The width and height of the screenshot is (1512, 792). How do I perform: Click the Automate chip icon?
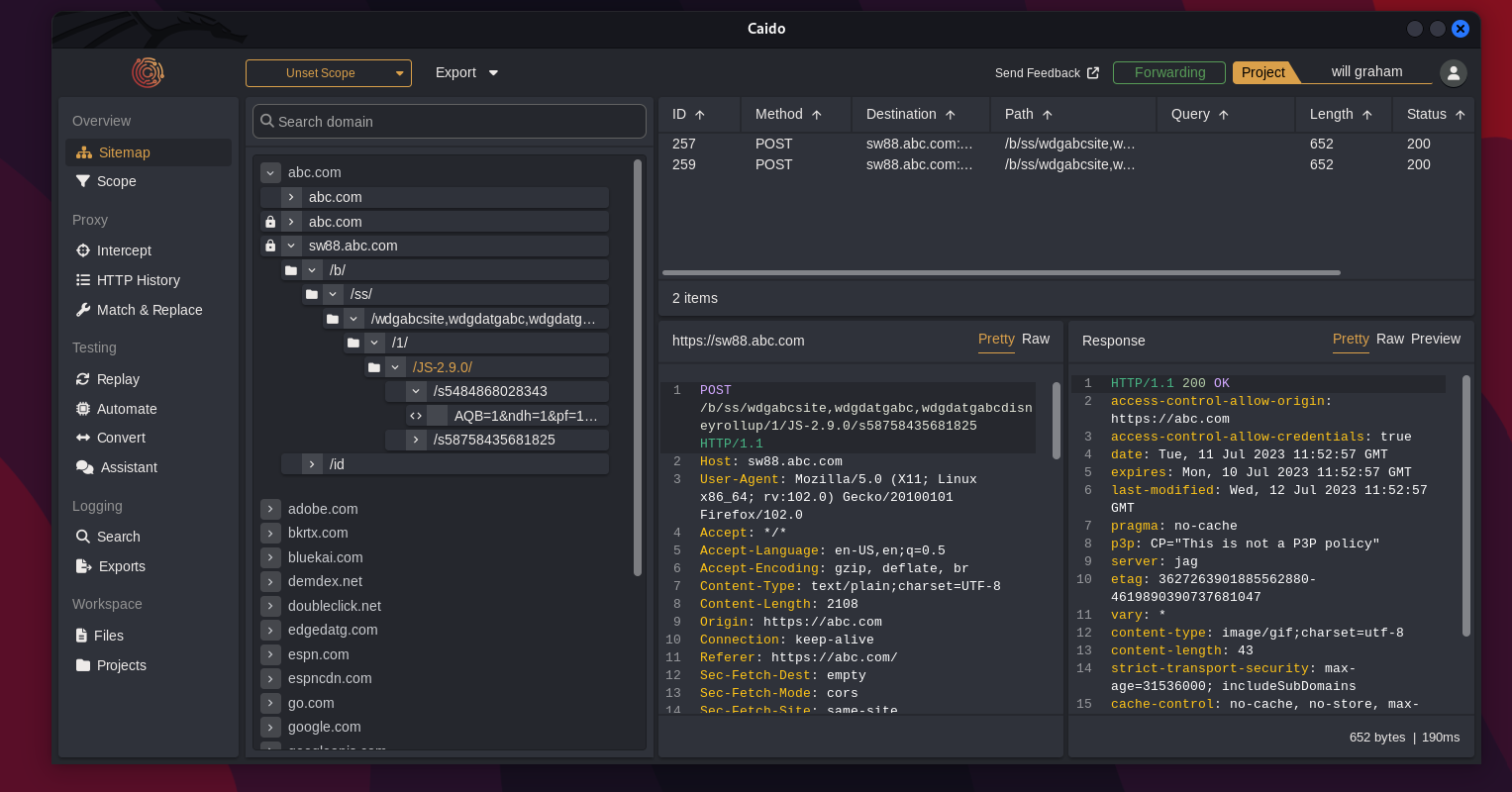pos(83,409)
